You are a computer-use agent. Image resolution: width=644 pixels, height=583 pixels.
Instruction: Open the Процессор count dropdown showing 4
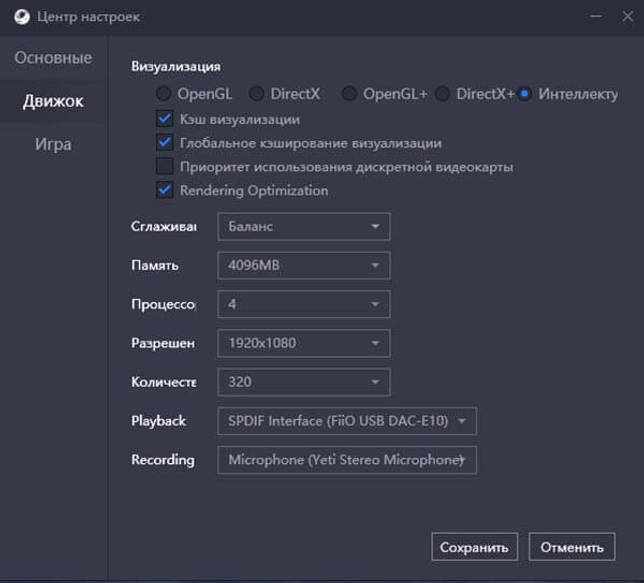pos(304,304)
